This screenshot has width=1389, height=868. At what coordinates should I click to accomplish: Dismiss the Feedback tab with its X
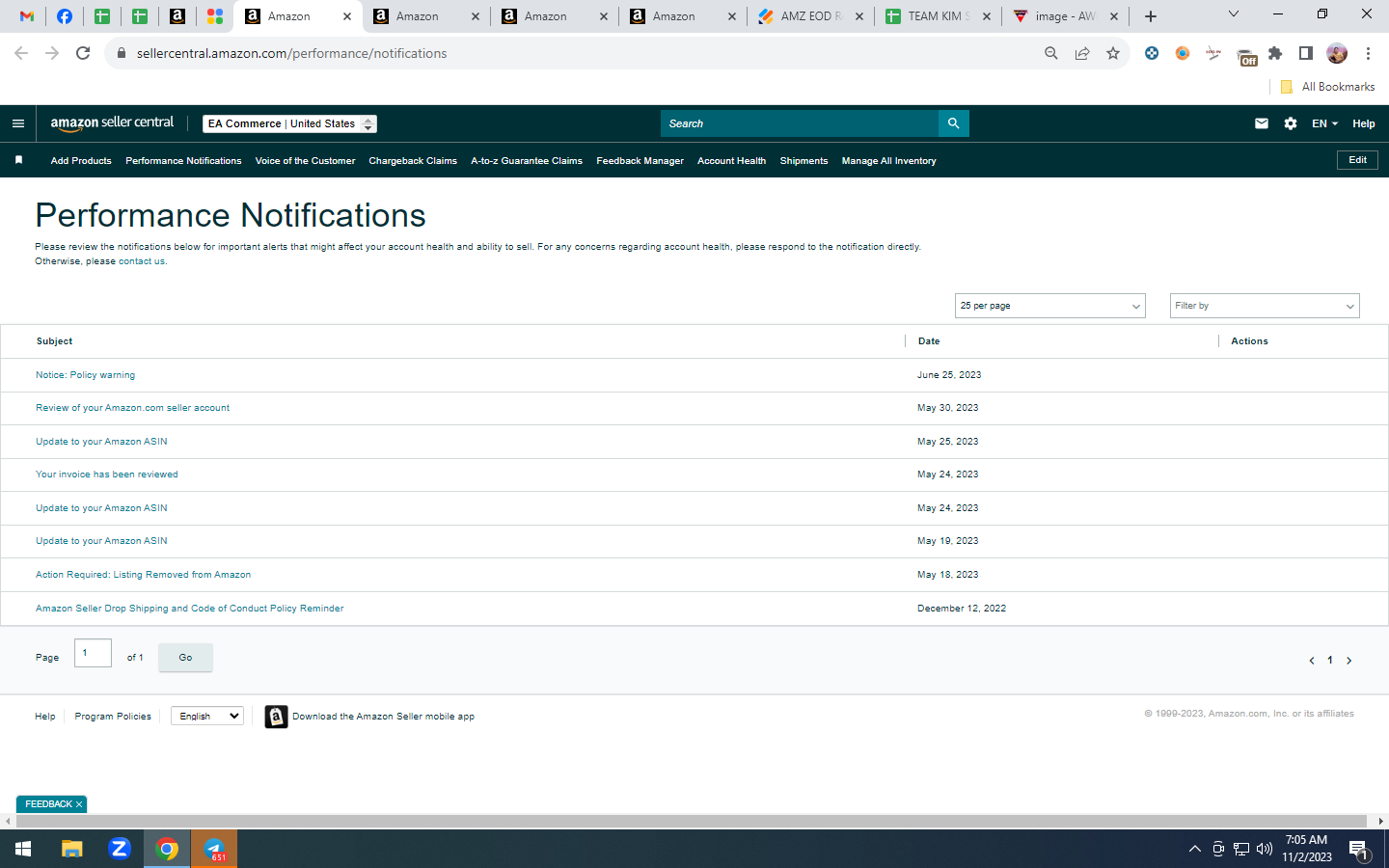click(79, 804)
